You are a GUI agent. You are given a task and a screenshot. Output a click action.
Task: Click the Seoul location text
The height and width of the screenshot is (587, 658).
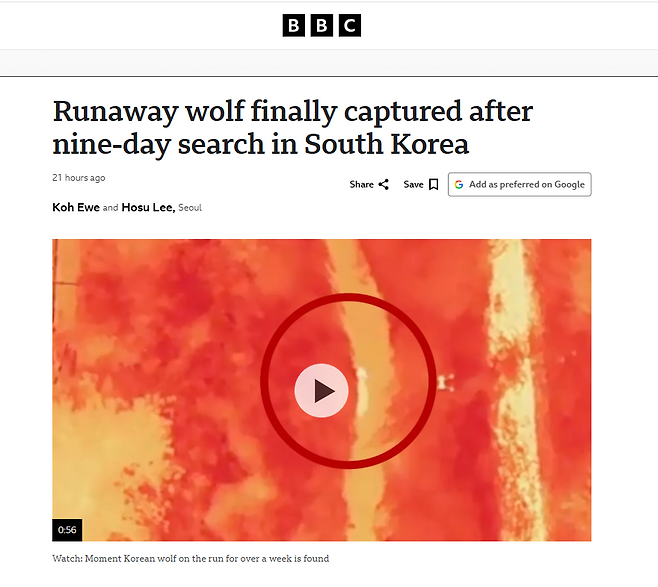(x=190, y=208)
